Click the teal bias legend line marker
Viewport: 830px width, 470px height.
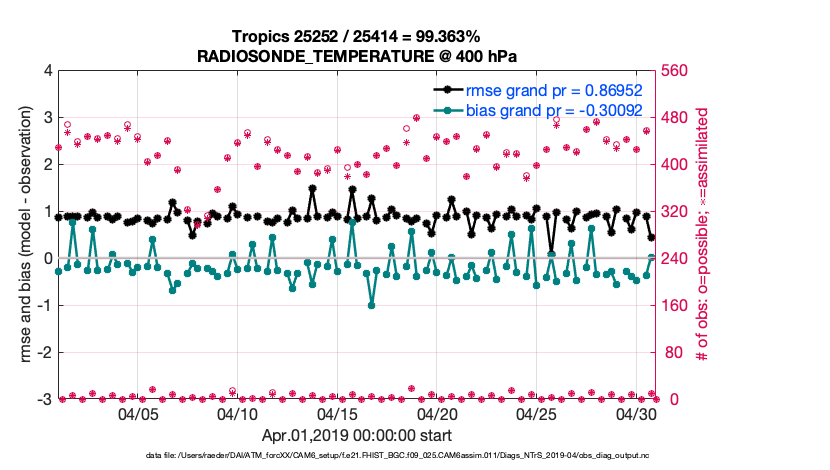446,110
